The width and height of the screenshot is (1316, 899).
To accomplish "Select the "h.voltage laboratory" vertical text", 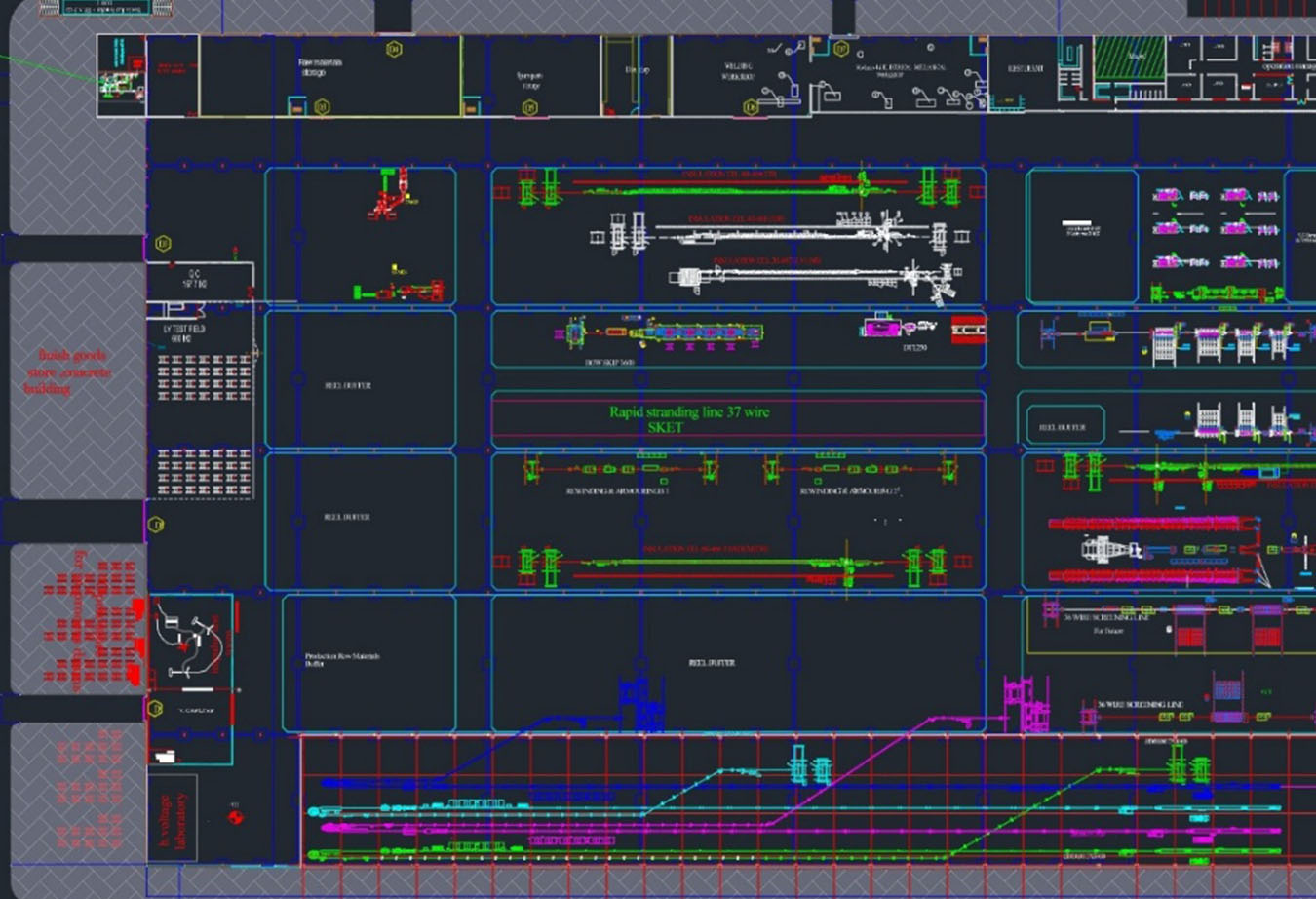I will coord(173,820).
